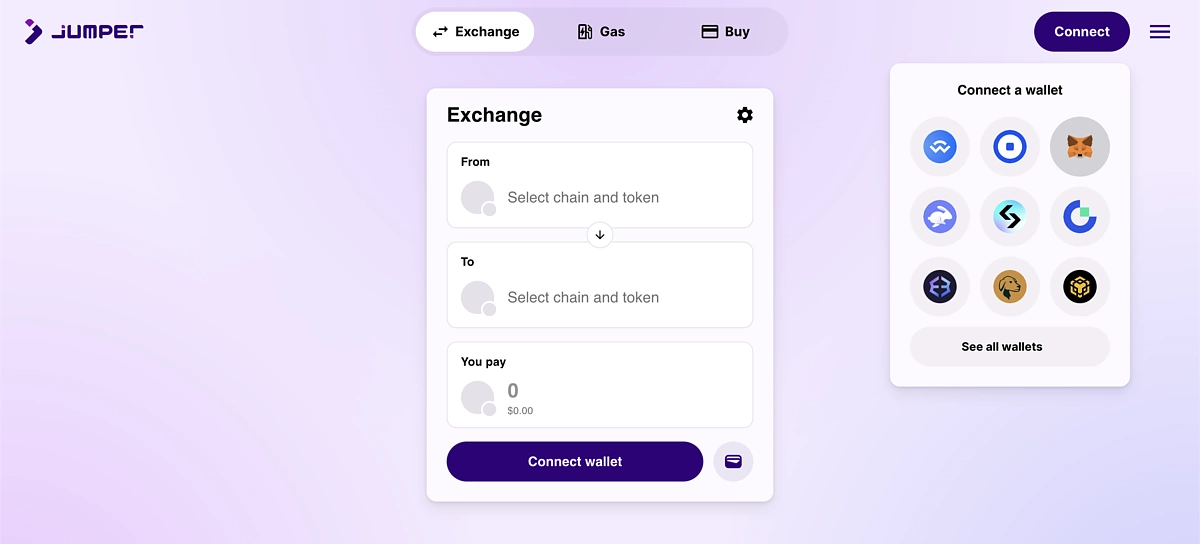Open From chain and token selector
Viewport: 1200px width, 544px height.
600,185
